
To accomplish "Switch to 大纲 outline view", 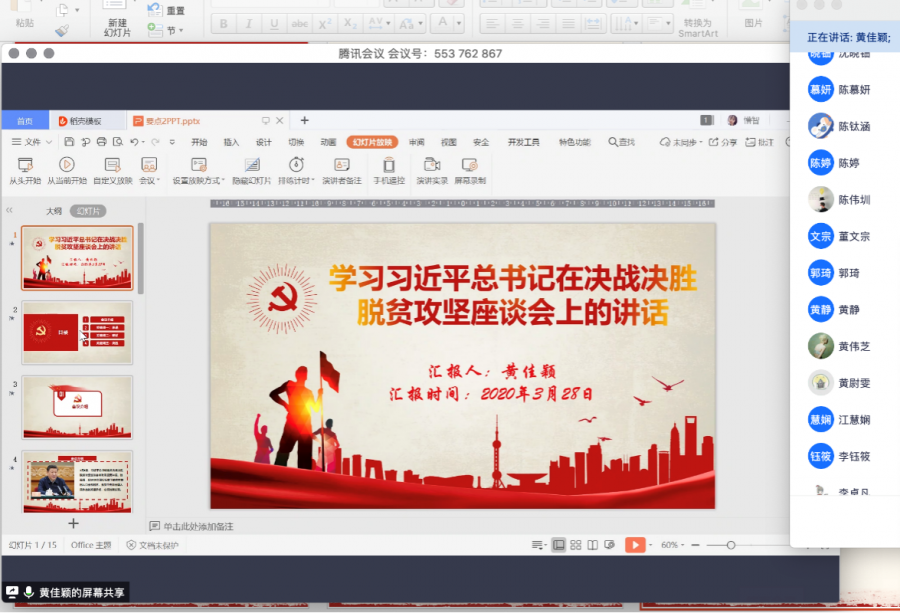I will tap(54, 211).
